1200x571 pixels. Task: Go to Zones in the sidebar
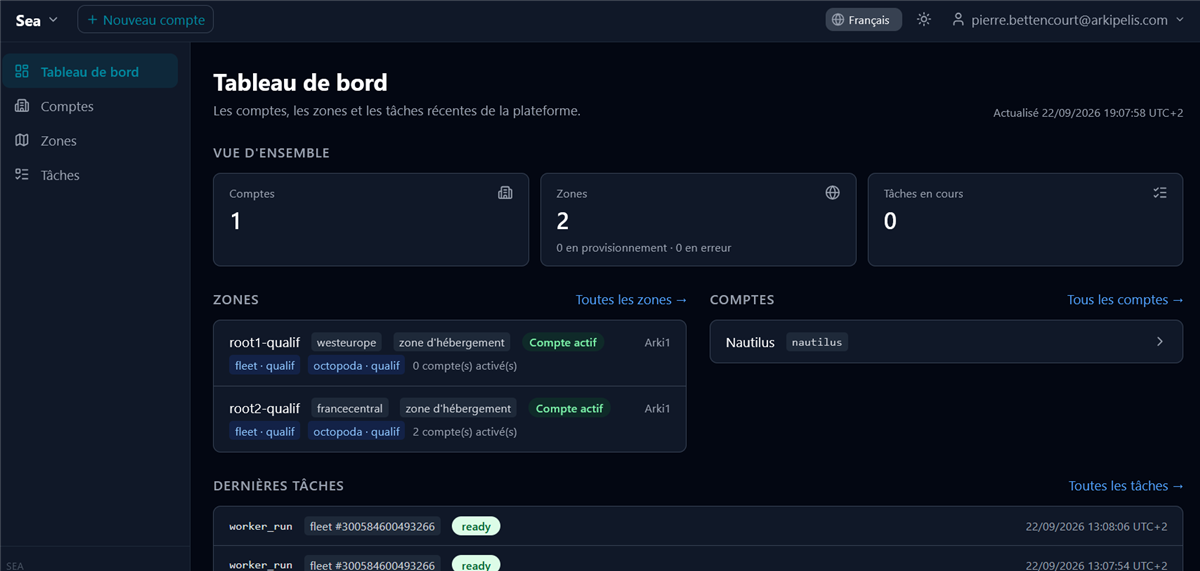pyautogui.click(x=90, y=141)
